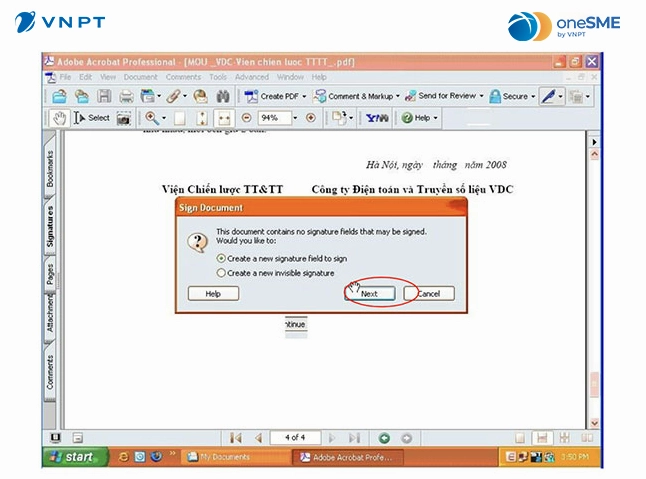Viewport: 646px width, 479px height.
Task: Switch to the Signatures side tab
Action: tap(50, 227)
